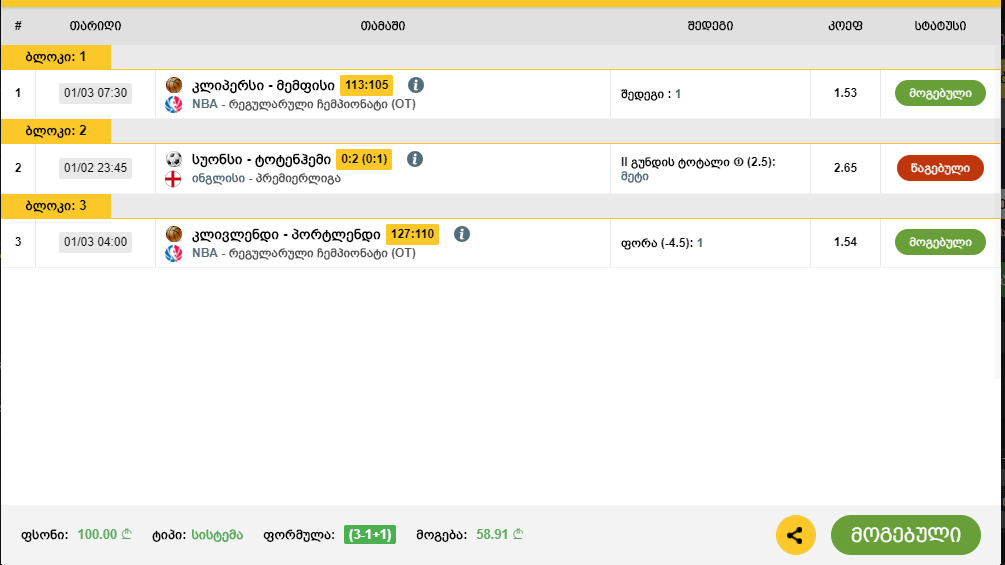Click NBA logo in row 3
Image resolution: width=1005 pixels, height=565 pixels.
click(x=174, y=254)
